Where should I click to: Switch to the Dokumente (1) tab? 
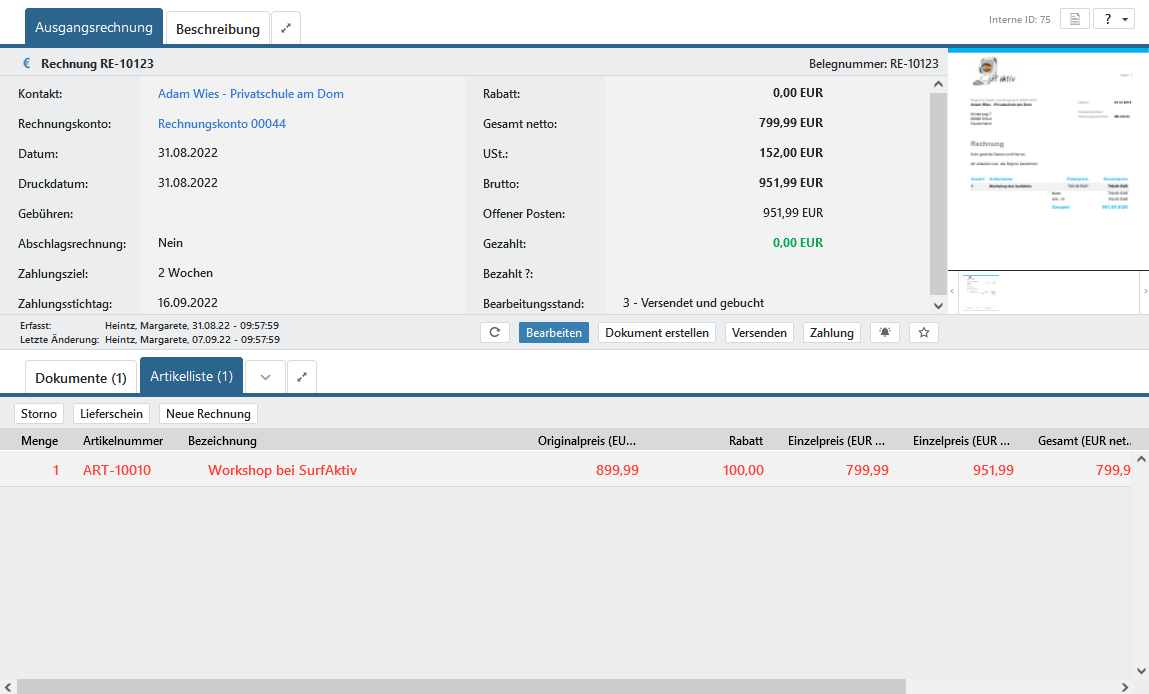tap(81, 378)
